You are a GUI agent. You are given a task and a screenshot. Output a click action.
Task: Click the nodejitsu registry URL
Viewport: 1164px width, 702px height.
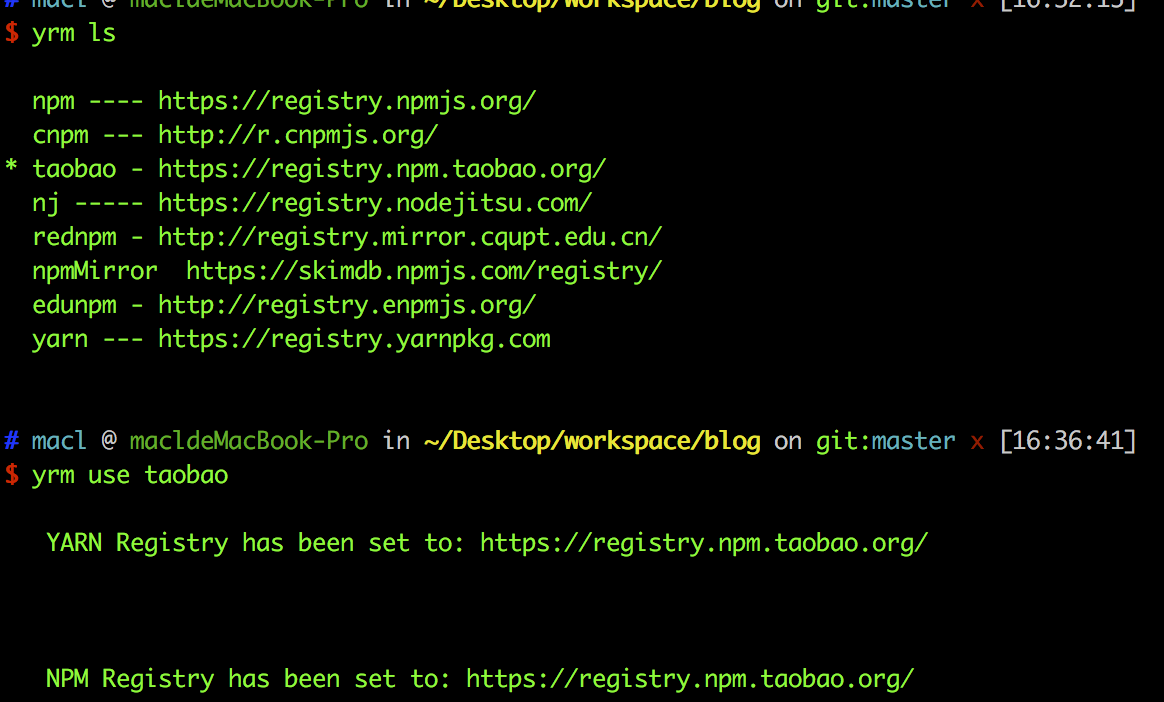click(x=375, y=203)
